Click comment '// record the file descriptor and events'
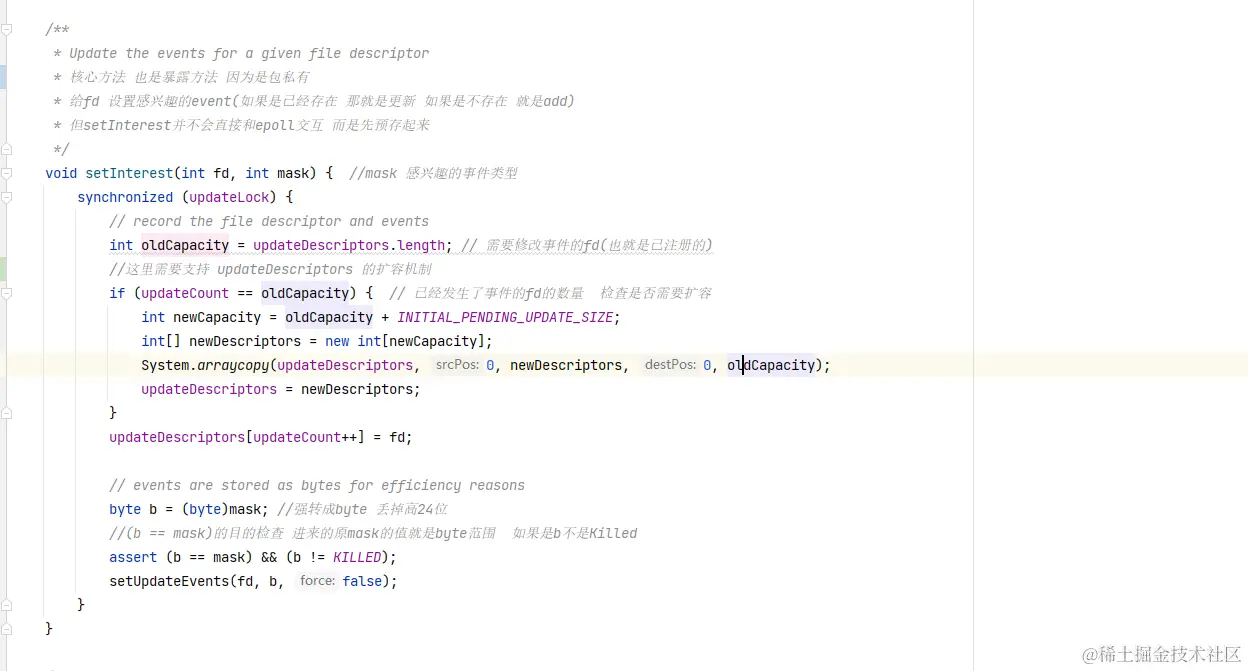The height and width of the screenshot is (671, 1248). (269, 221)
